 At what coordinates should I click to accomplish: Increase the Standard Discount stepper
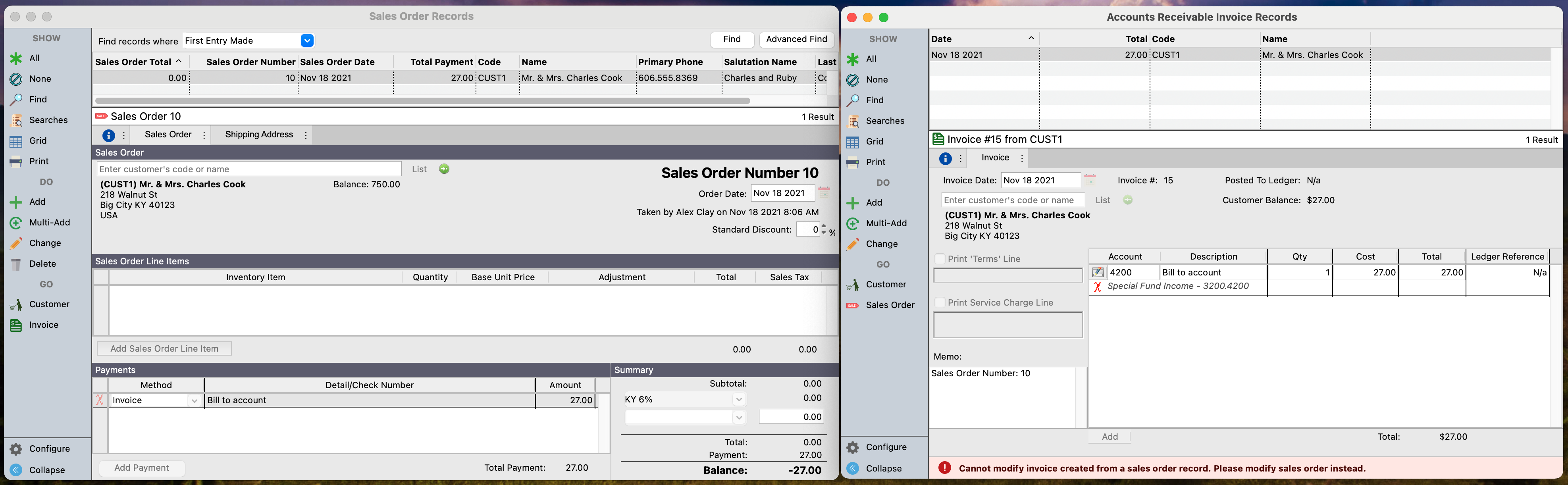click(x=824, y=226)
